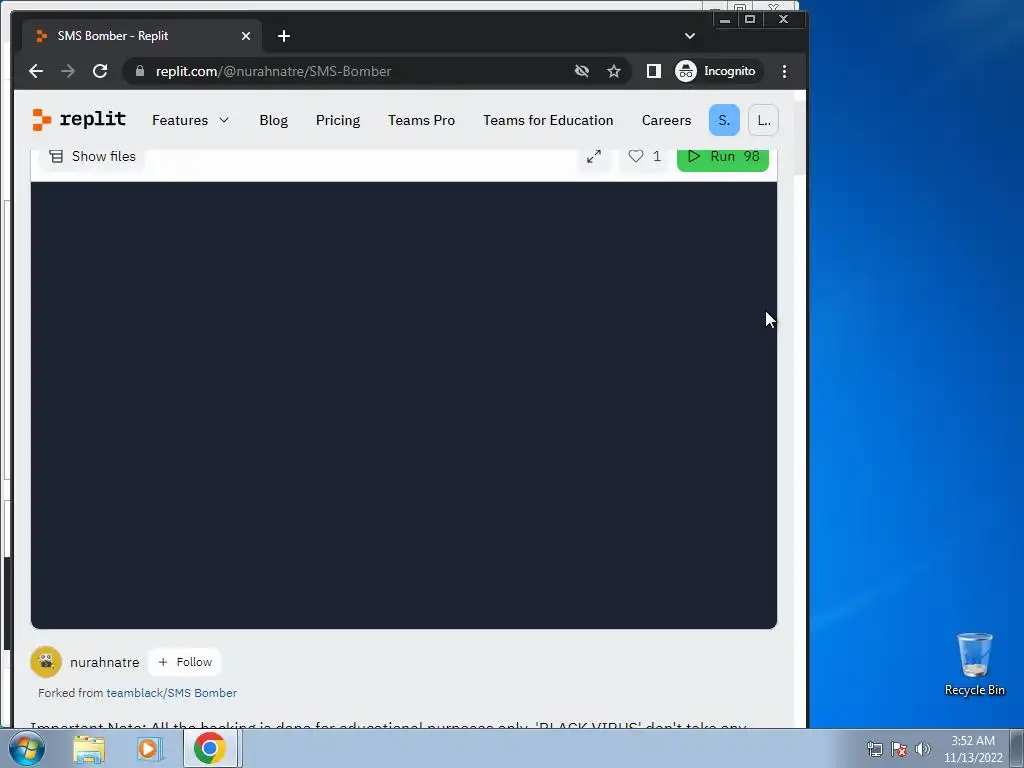The image size is (1024, 768).
Task: Open the Blog menu item
Action: pos(273,120)
